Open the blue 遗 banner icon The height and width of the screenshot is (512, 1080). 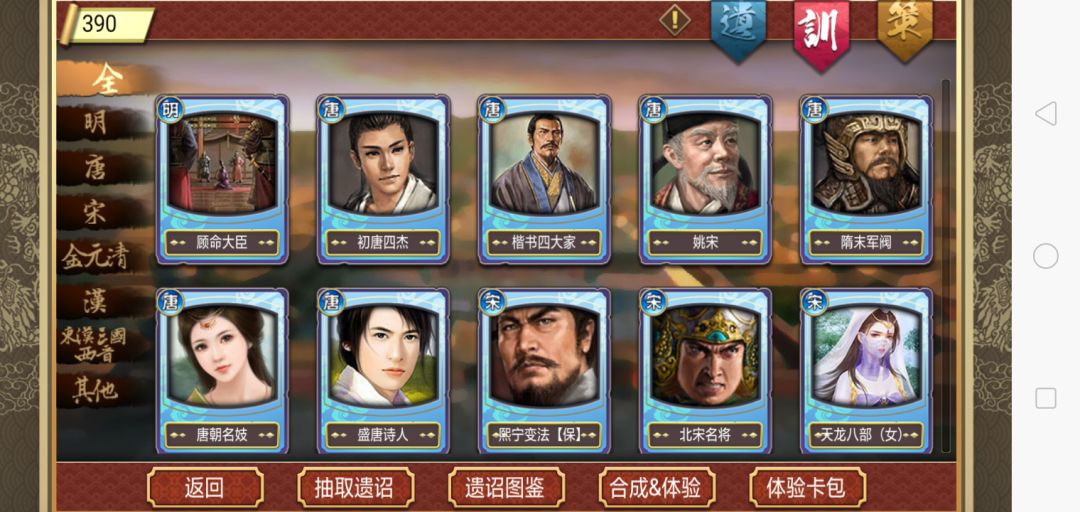[738, 30]
